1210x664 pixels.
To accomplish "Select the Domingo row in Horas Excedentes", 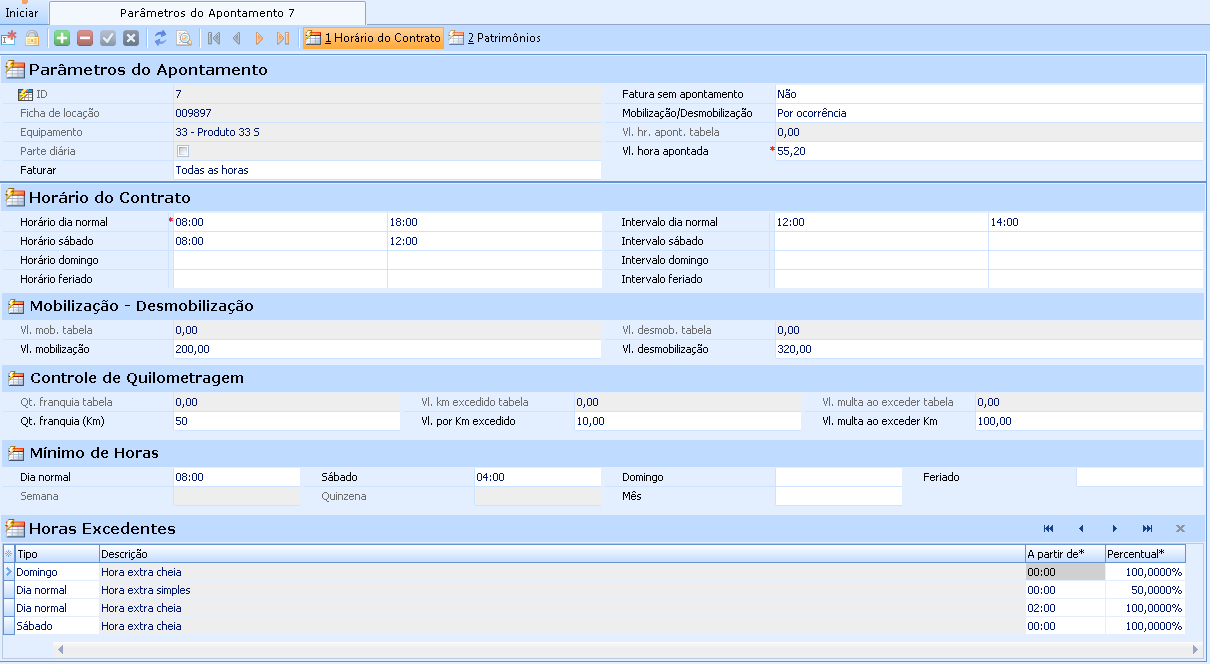I will pos(594,572).
